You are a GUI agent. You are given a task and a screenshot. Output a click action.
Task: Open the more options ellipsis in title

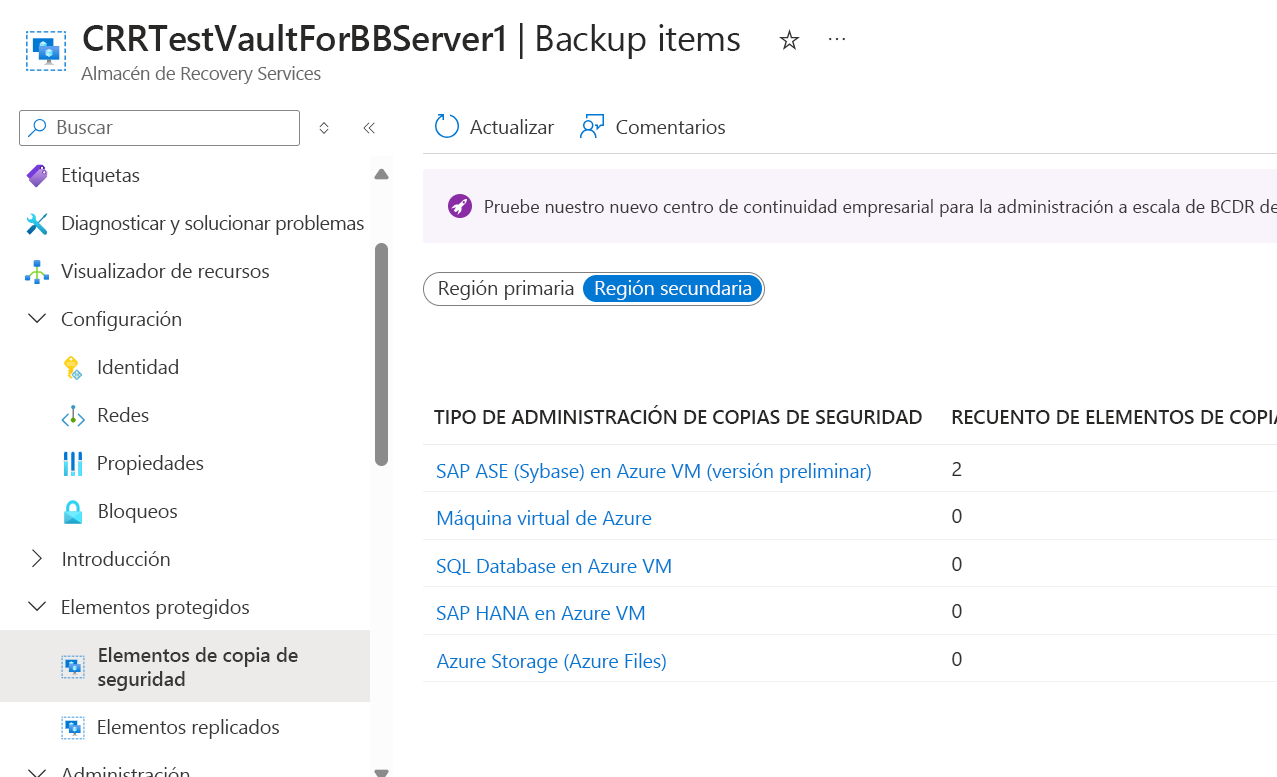click(x=837, y=40)
